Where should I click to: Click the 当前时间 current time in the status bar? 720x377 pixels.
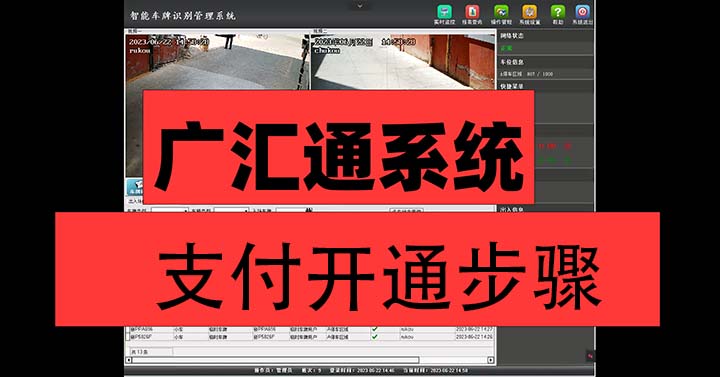pyautogui.click(x=435, y=370)
